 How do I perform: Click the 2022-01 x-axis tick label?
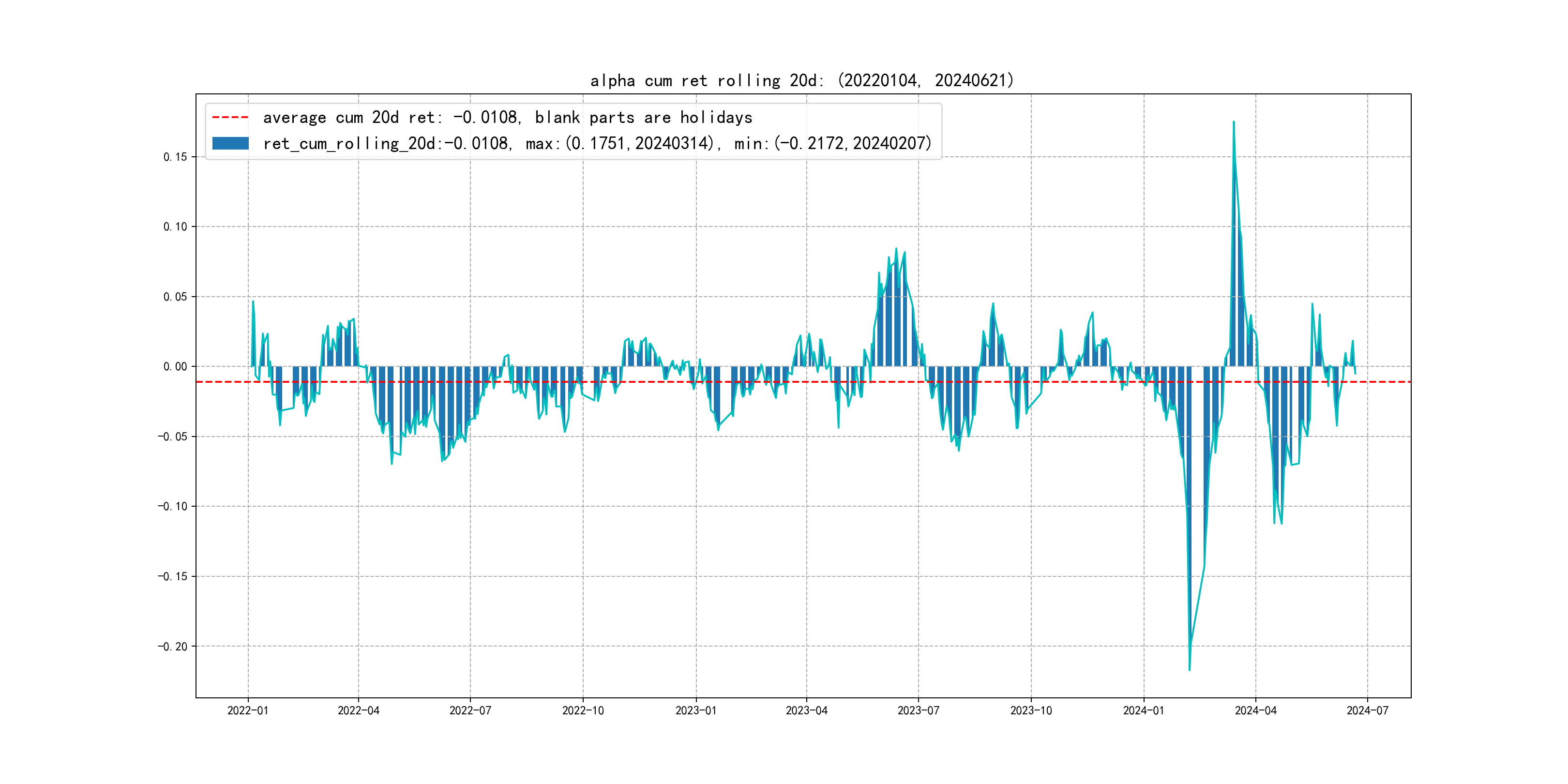248,710
